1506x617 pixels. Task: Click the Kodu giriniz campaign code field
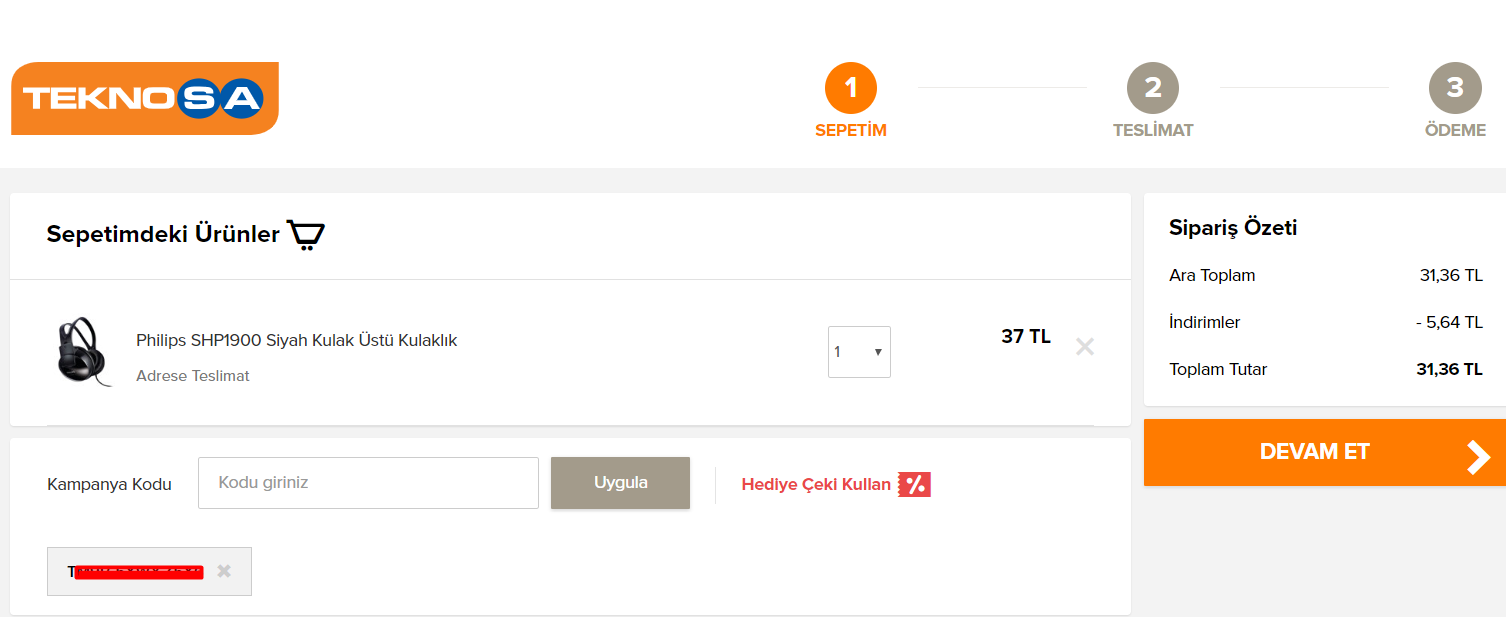tap(368, 483)
